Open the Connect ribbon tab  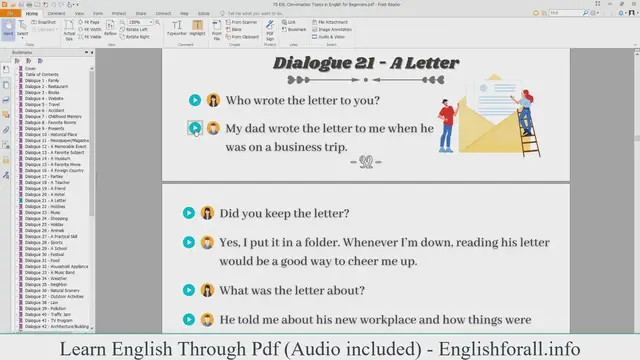tap(163, 13)
